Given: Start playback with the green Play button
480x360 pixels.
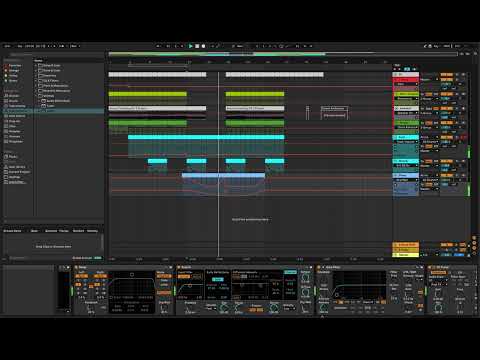Looking at the screenshot, I should [191, 46].
